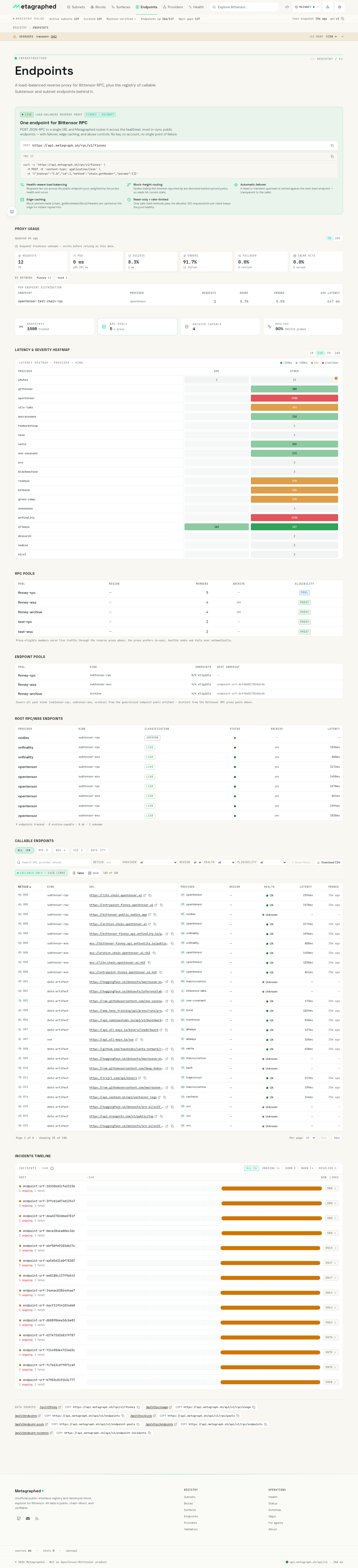
Task: Copy the api.metagraph.sh finney endpoint URL
Action: 332,146
